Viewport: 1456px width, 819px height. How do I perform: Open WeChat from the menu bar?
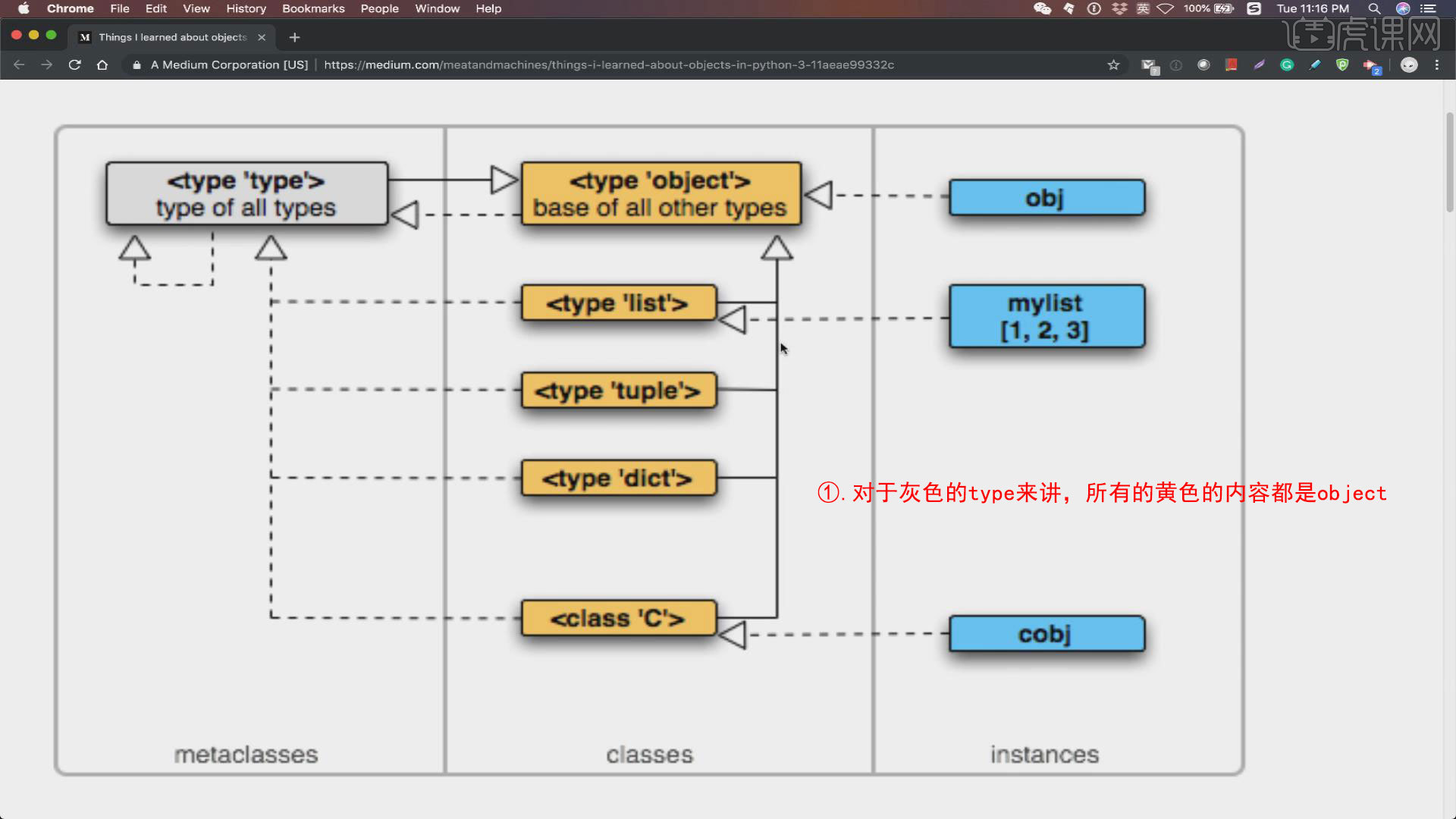pyautogui.click(x=1043, y=8)
